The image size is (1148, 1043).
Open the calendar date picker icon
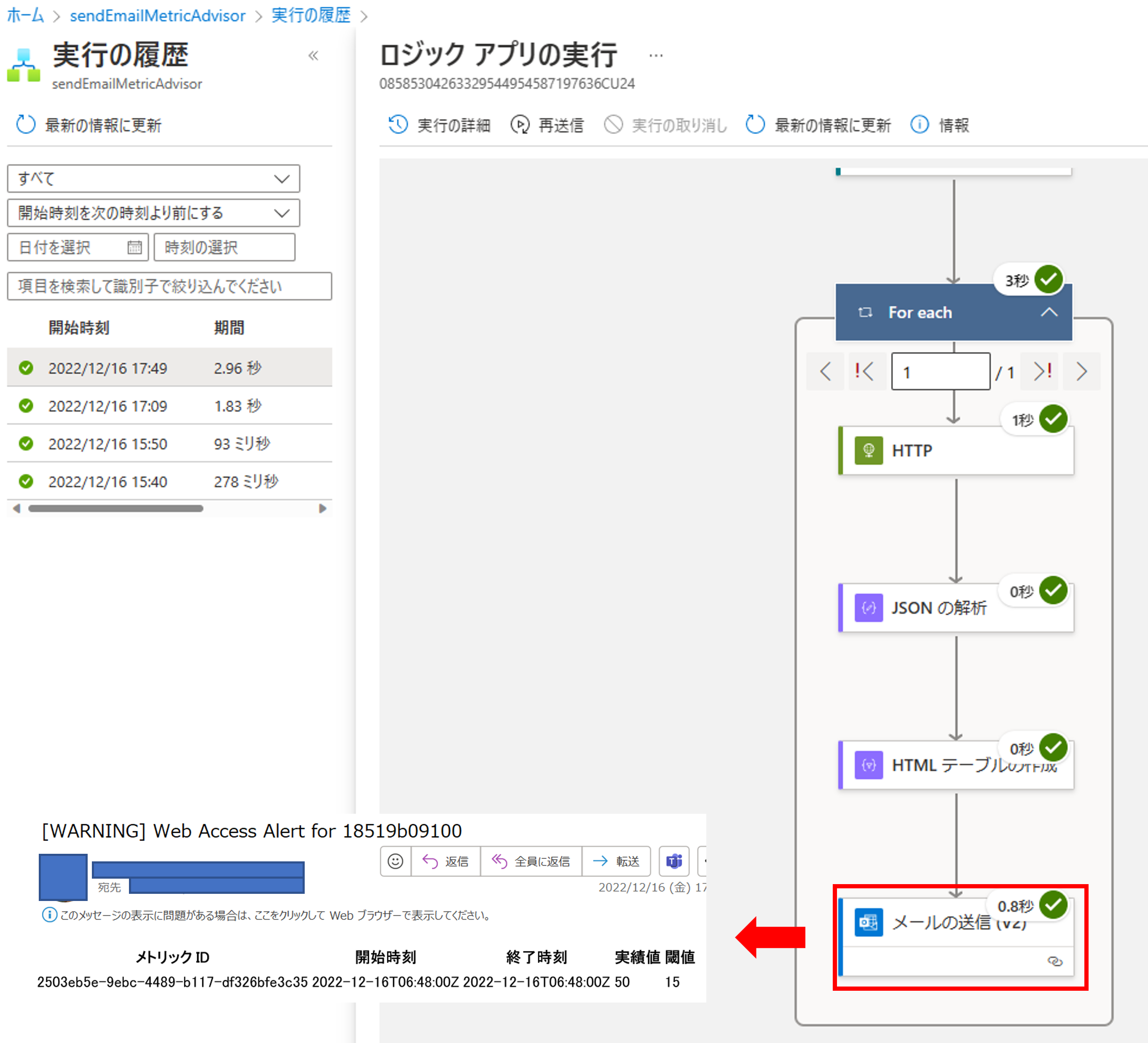tap(134, 247)
